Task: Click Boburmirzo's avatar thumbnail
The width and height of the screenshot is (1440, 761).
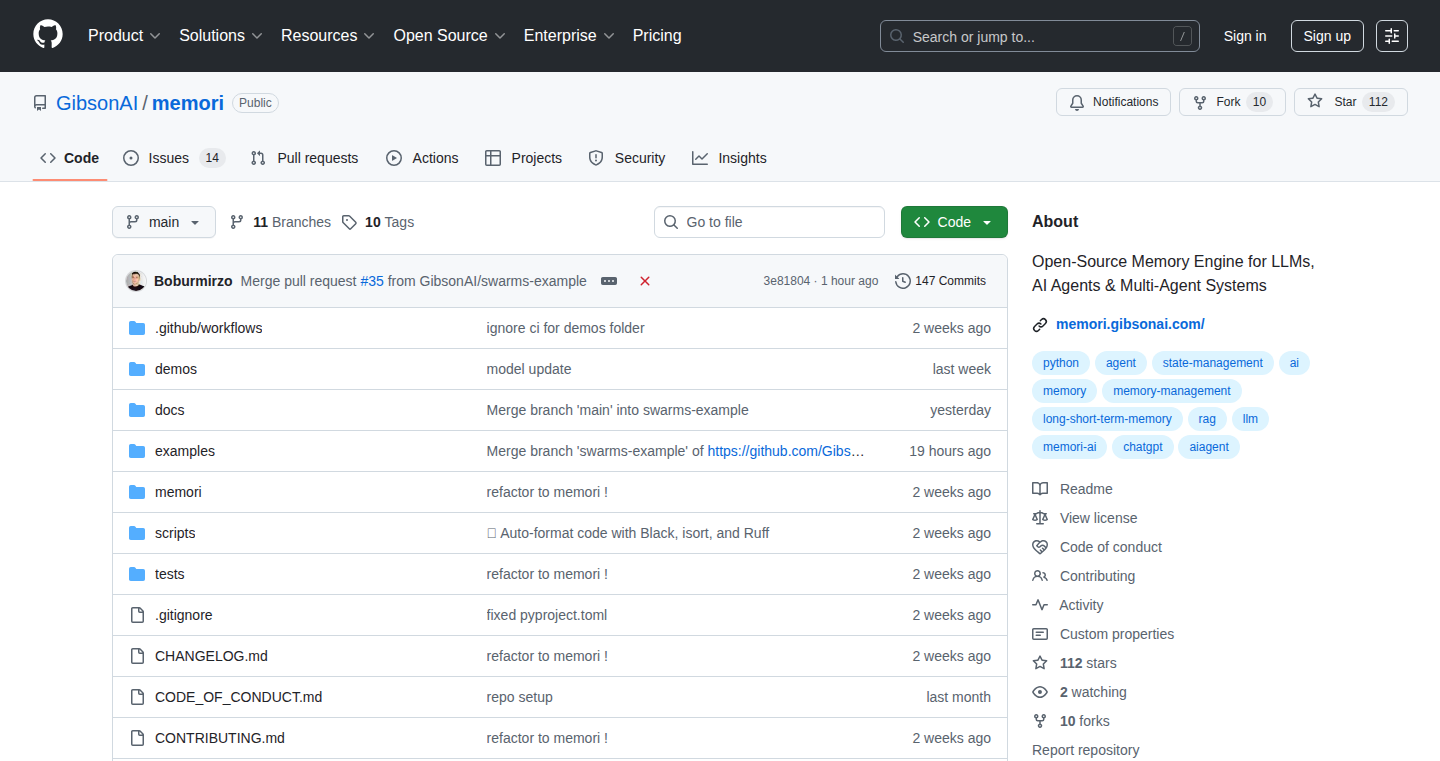Action: [x=136, y=281]
